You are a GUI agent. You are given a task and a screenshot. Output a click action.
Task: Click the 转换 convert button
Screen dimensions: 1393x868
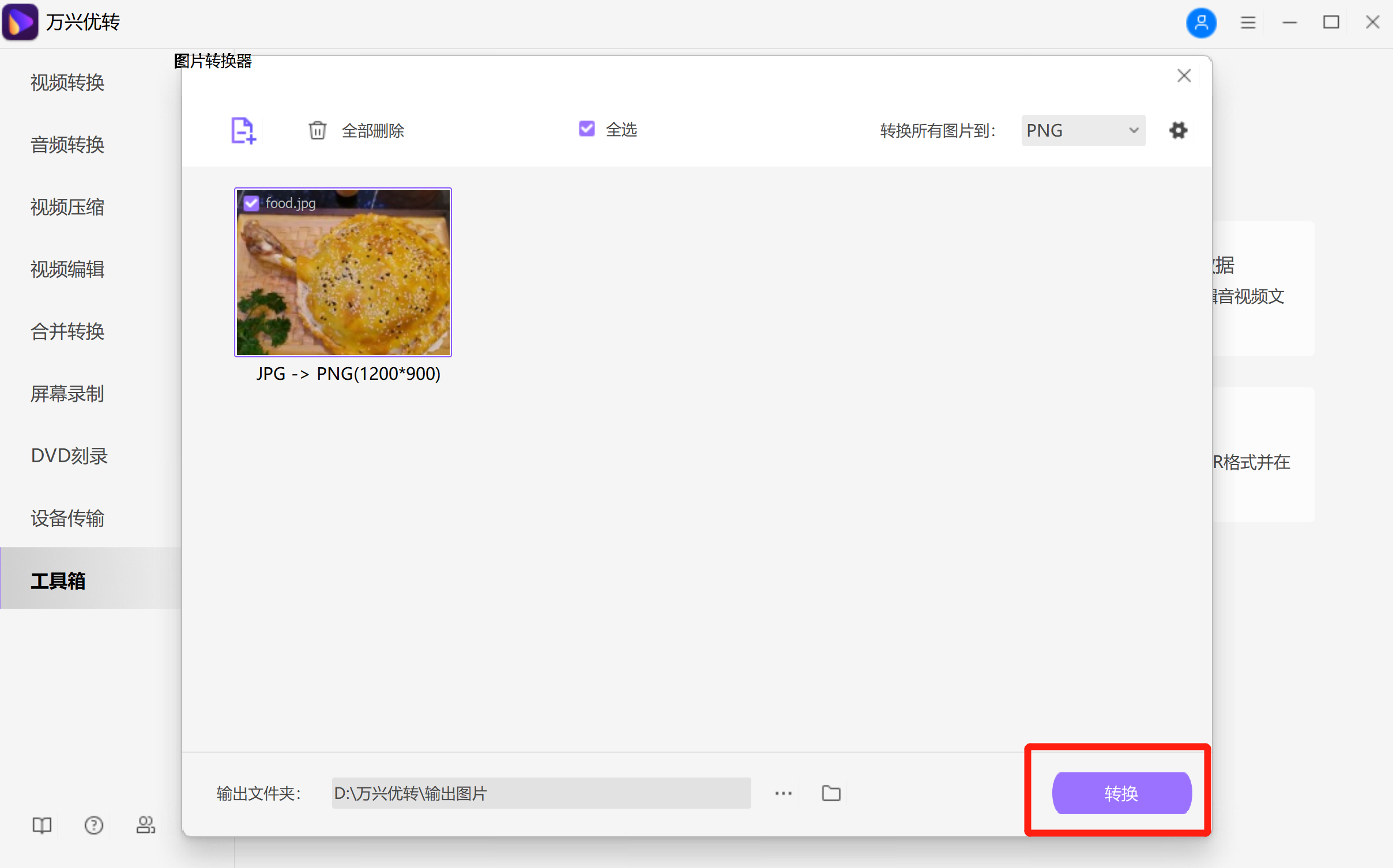[x=1121, y=793]
